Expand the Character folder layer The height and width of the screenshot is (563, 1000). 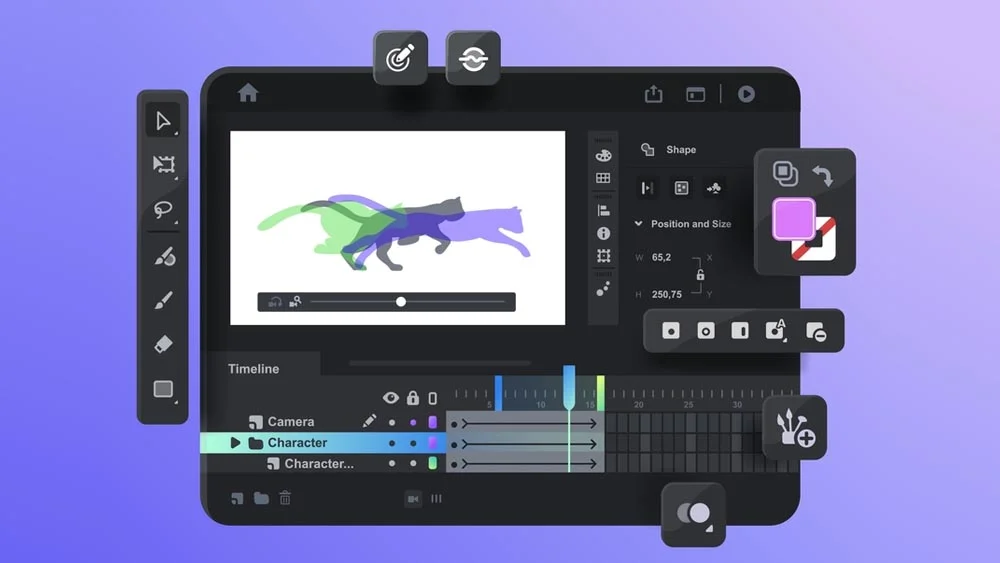(236, 443)
